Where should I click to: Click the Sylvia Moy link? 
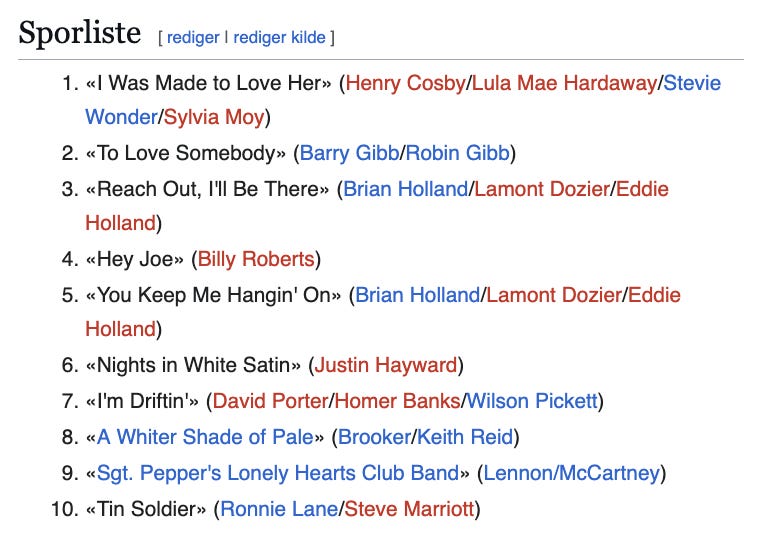pos(214,117)
